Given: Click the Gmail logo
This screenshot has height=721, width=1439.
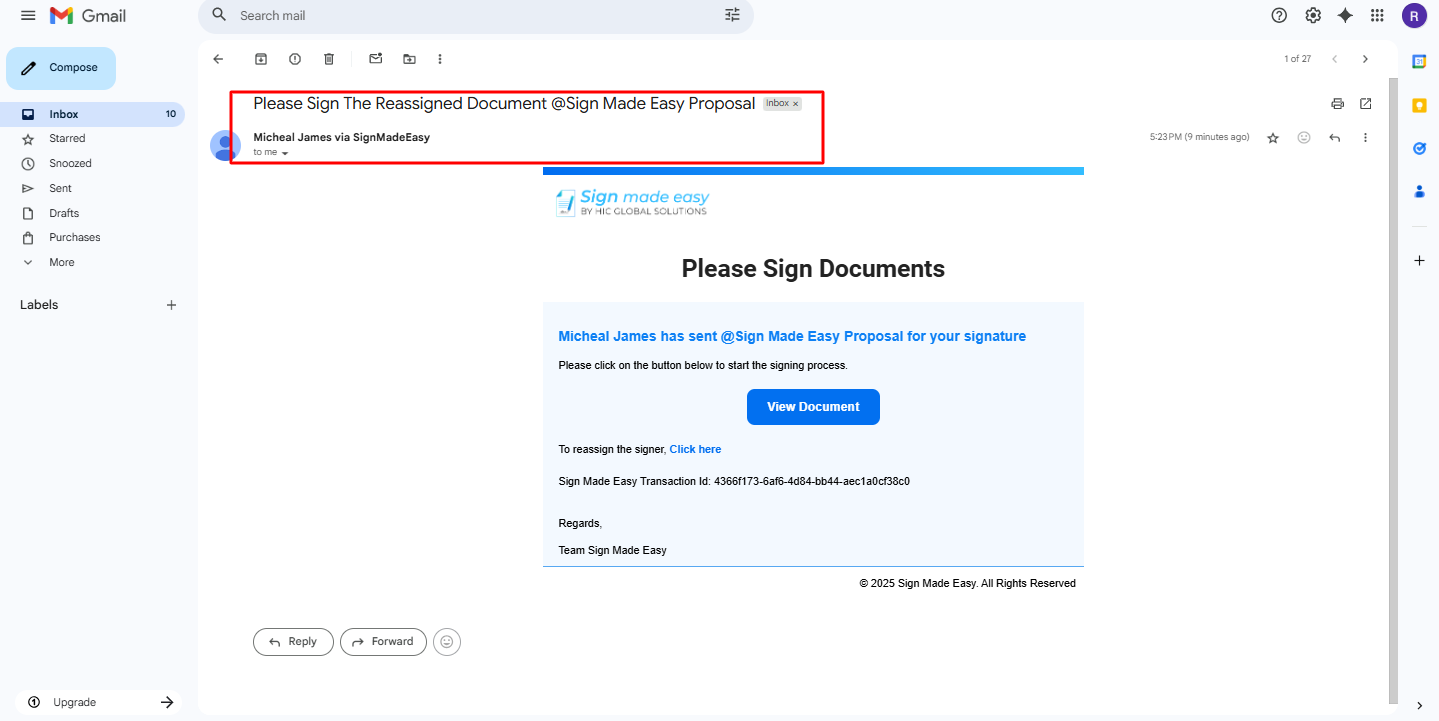Looking at the screenshot, I should pyautogui.click(x=88, y=16).
